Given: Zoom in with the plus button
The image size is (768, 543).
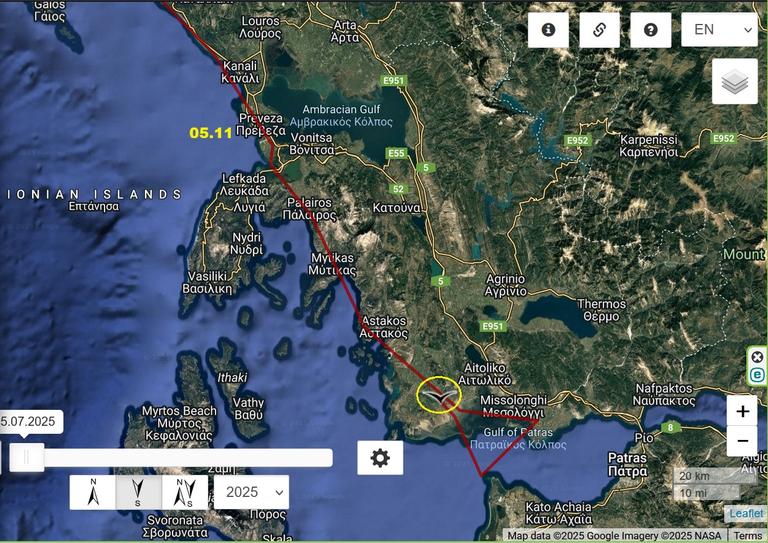Looking at the screenshot, I should pyautogui.click(x=743, y=411).
